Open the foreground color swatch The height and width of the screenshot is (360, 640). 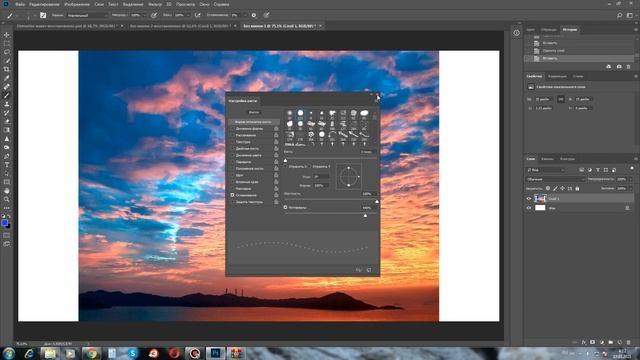click(x=4, y=223)
